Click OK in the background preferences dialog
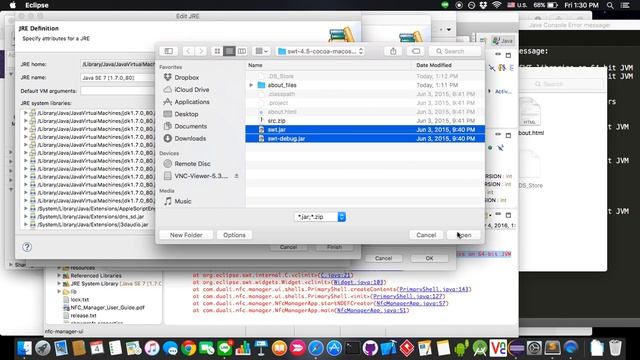The width and height of the screenshot is (640, 360). pyautogui.click(x=429, y=258)
